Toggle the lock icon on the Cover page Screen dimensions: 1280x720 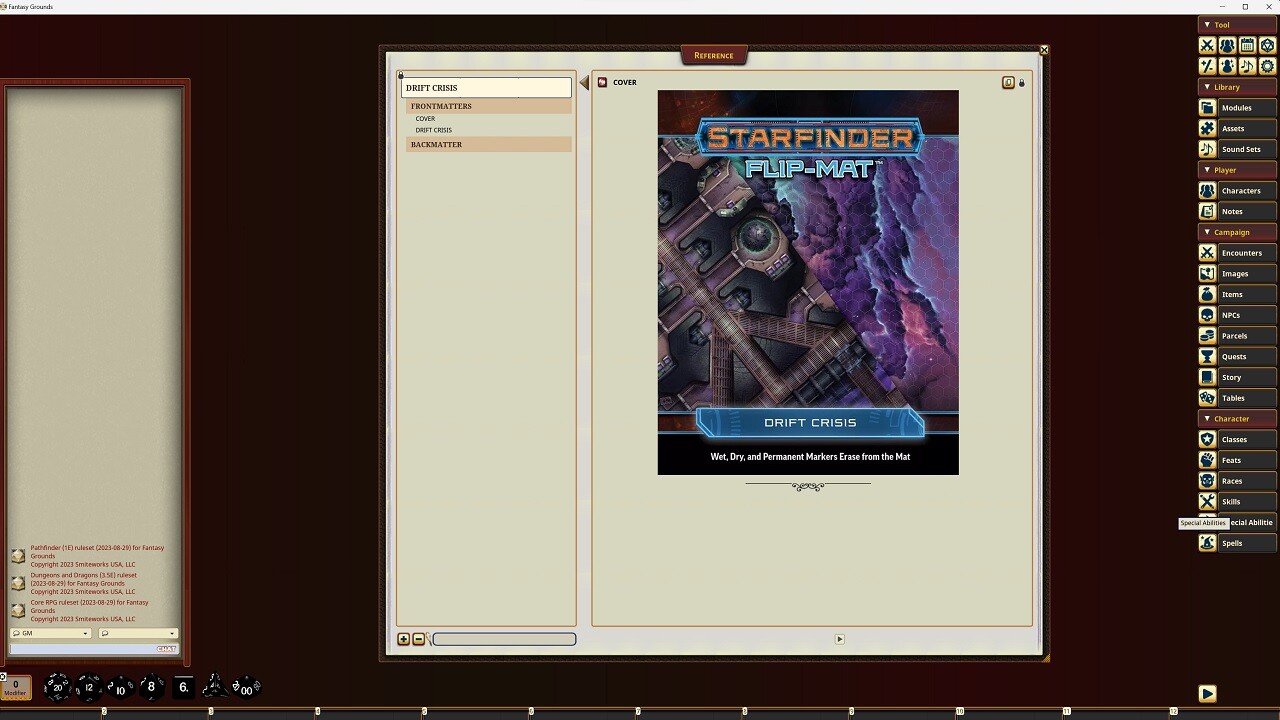tap(1021, 82)
